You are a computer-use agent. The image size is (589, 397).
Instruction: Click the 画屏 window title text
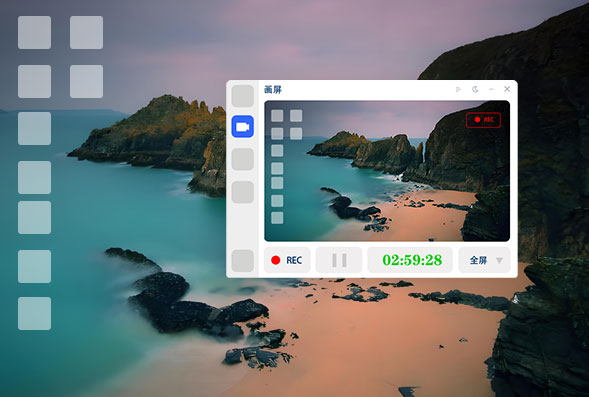pos(273,89)
